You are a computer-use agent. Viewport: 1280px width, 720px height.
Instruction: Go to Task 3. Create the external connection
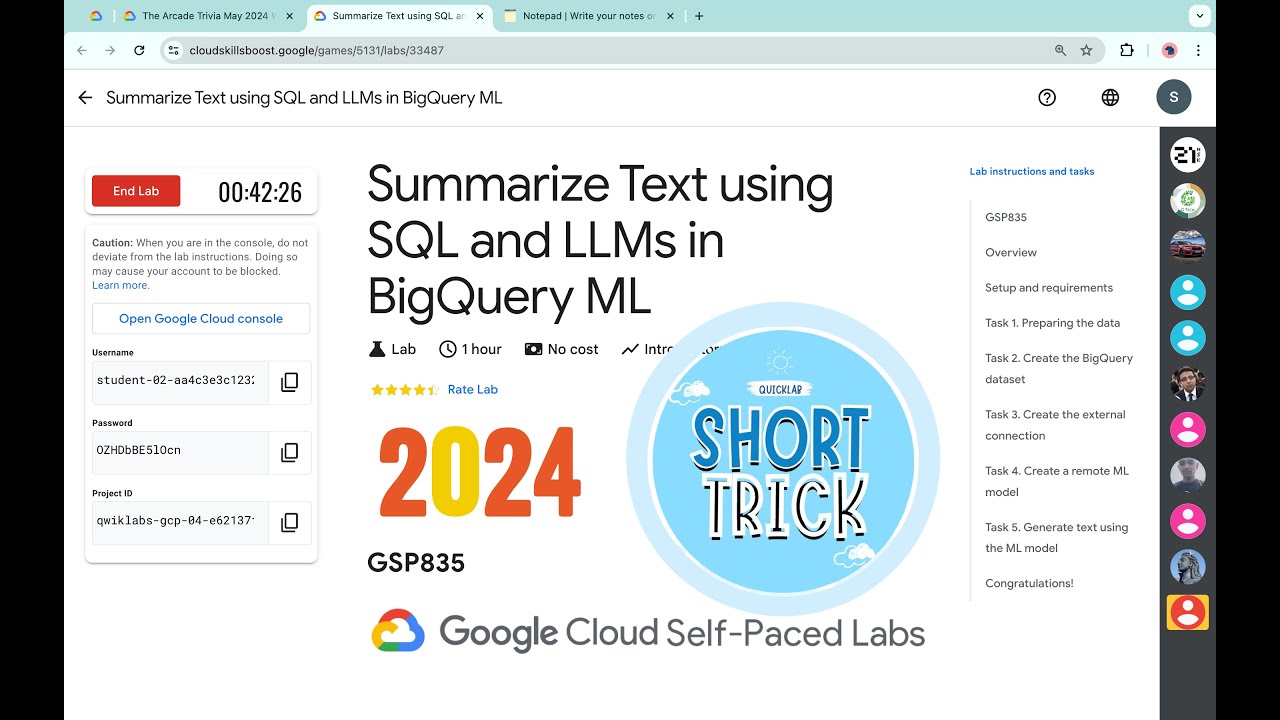tap(1055, 425)
